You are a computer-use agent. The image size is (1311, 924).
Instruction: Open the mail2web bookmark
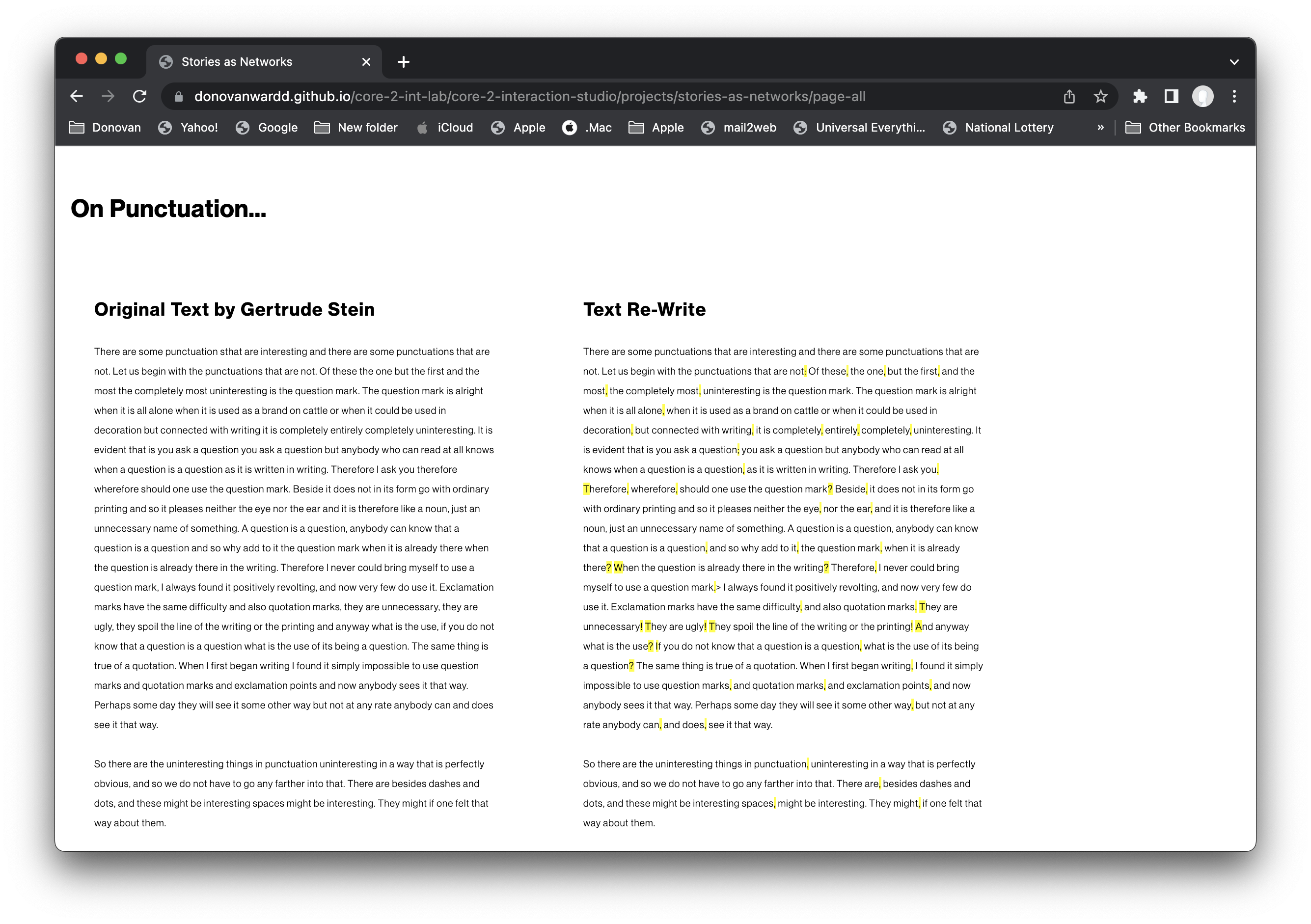738,127
